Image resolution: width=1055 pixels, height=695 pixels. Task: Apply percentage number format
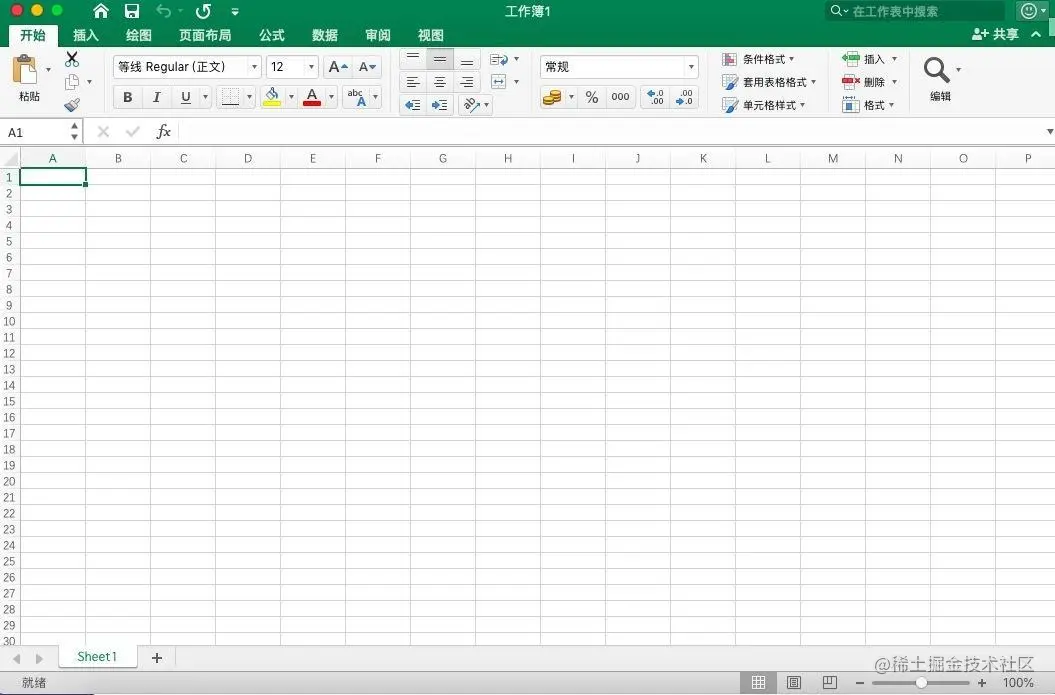coord(592,97)
